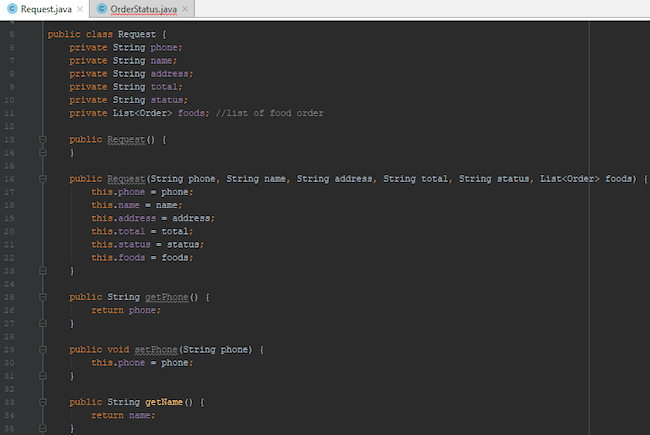Click the setPhone method name

[156, 350]
